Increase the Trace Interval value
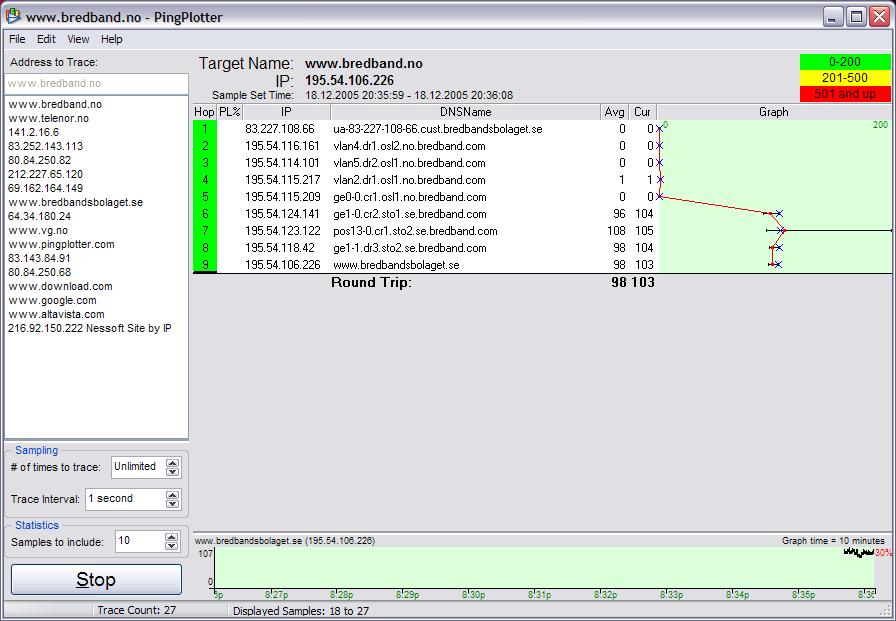The image size is (896, 621). tap(173, 494)
